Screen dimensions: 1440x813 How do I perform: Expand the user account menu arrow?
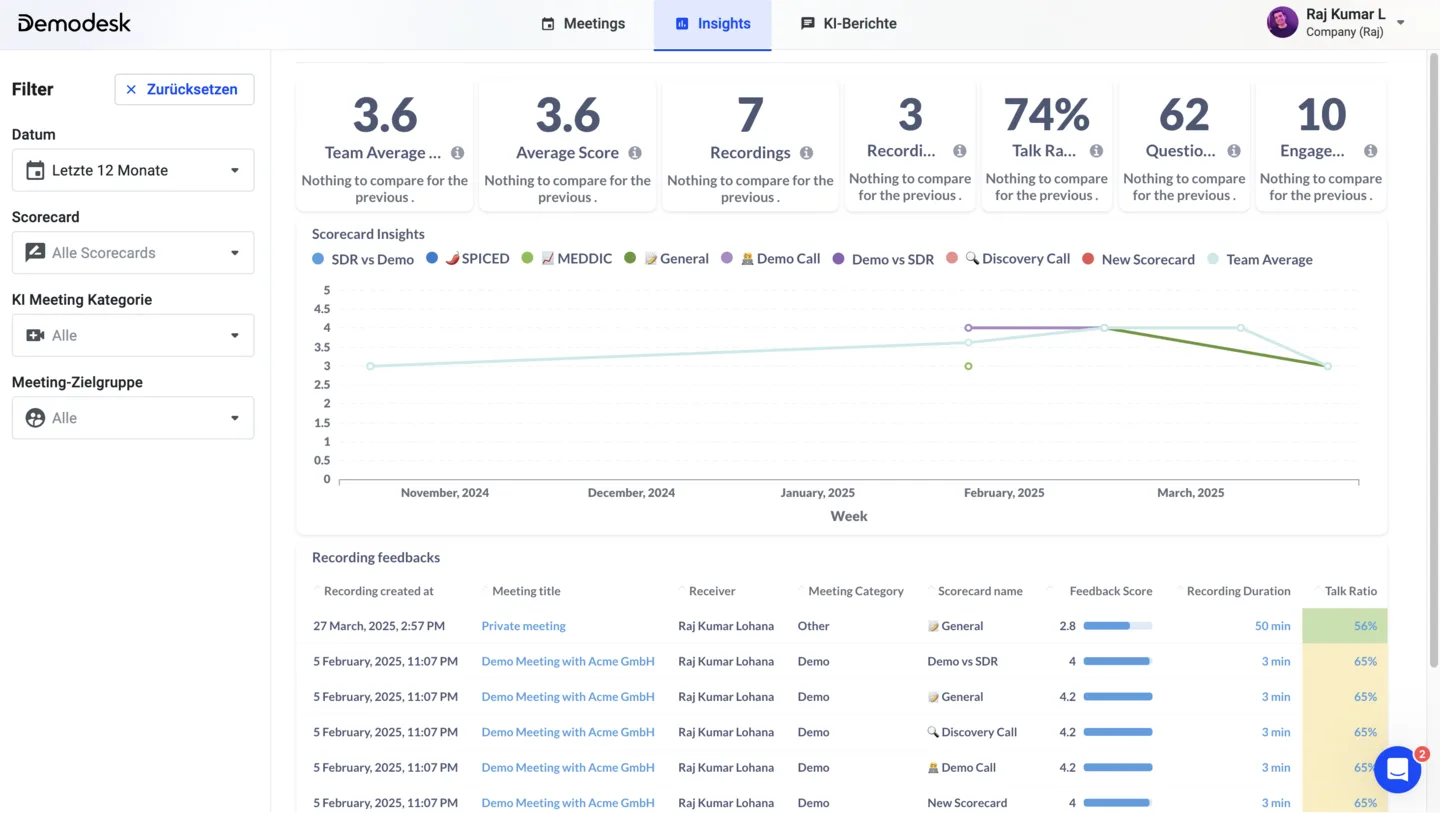point(1400,23)
